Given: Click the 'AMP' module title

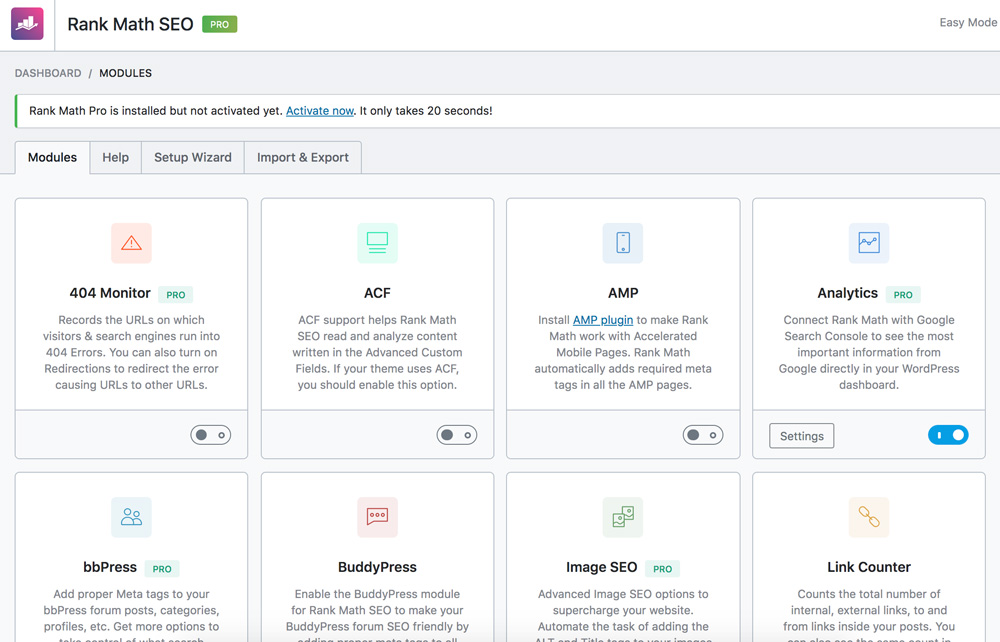Looking at the screenshot, I should click(623, 293).
